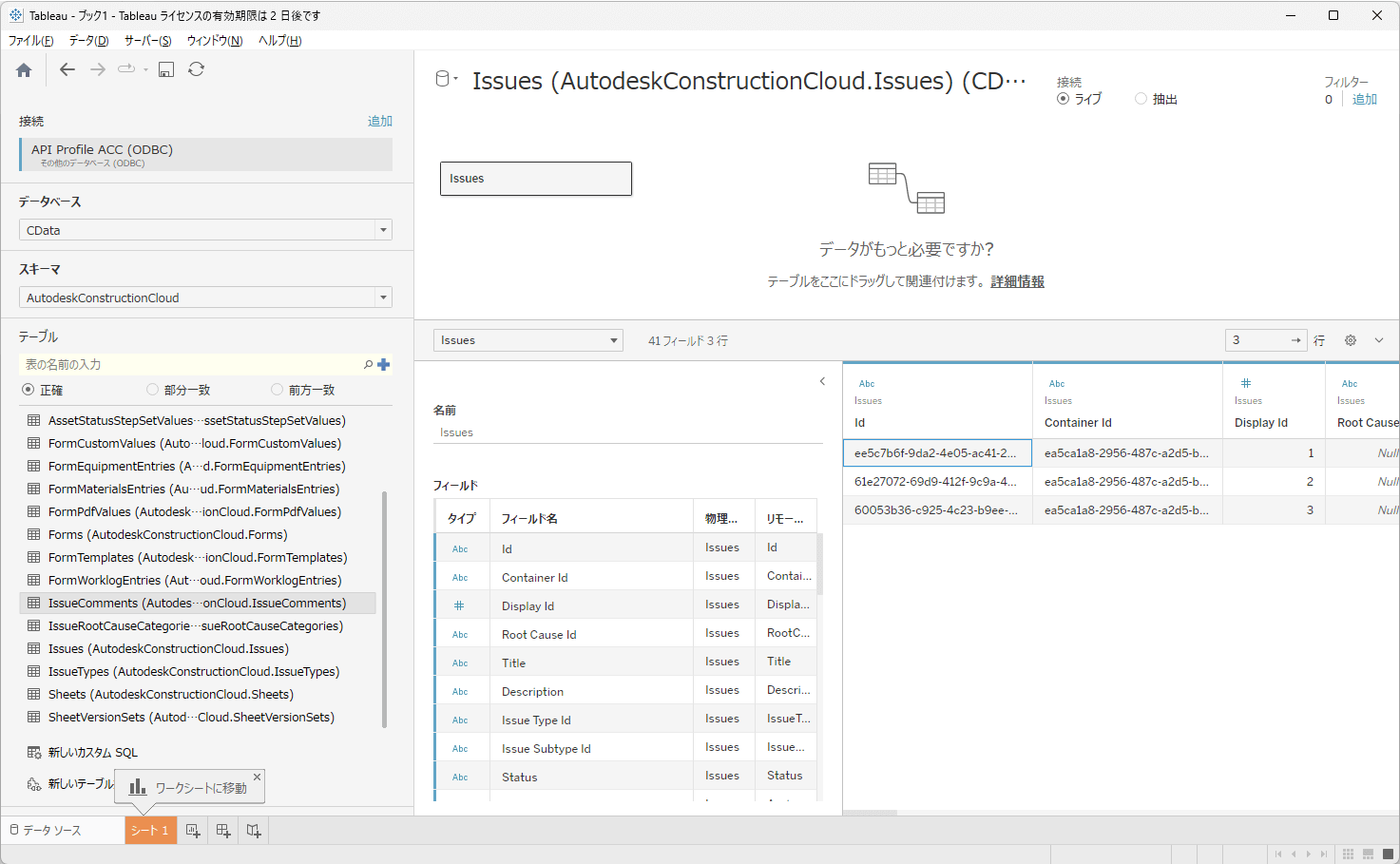The width and height of the screenshot is (1400, 864).
Task: Select the API Profile ACC (ODBC) connection
Action: pyautogui.click(x=206, y=155)
